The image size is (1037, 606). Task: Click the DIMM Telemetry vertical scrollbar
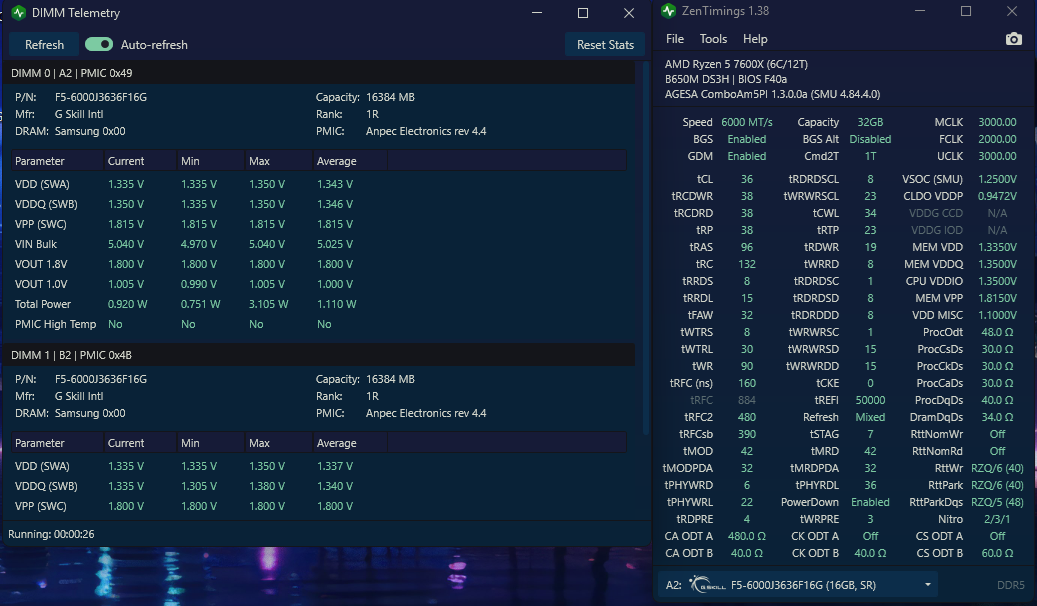[x=646, y=248]
